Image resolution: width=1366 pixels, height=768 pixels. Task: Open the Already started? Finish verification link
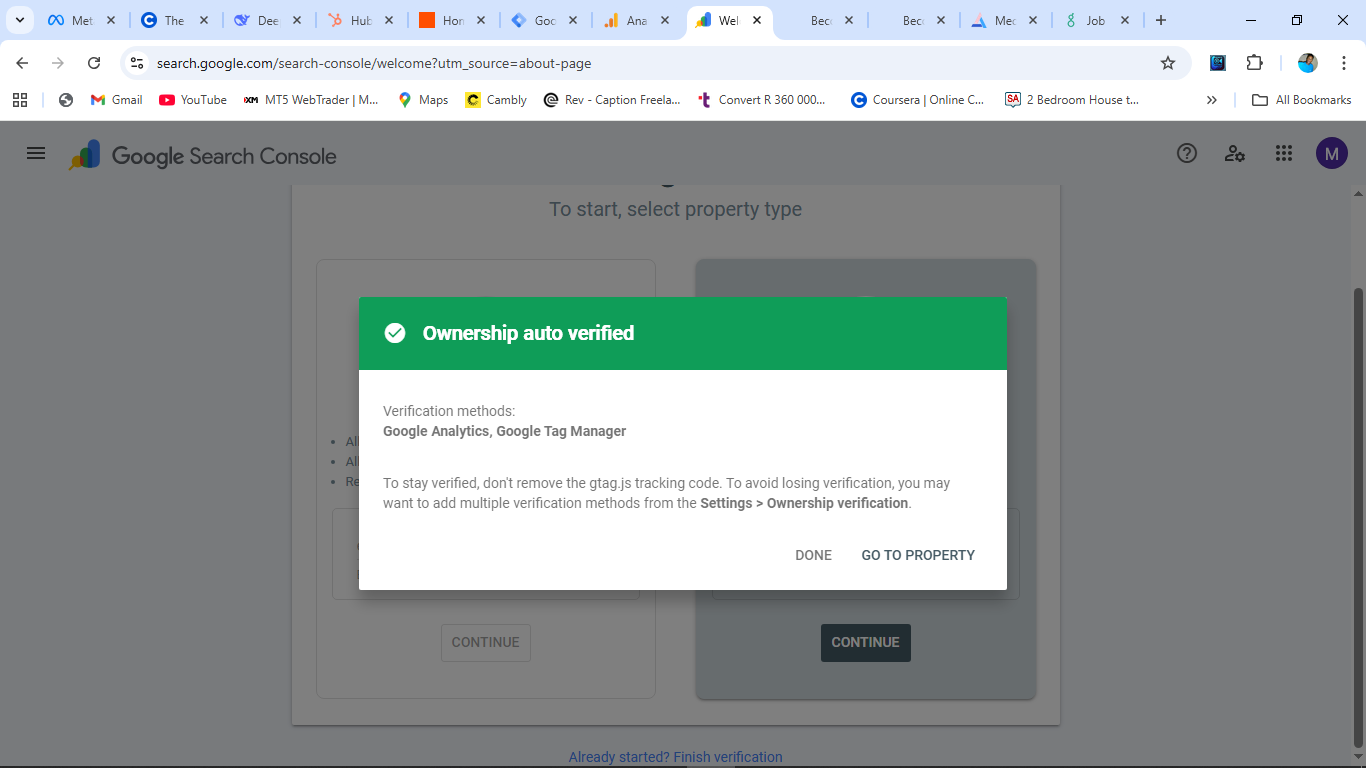click(x=676, y=757)
